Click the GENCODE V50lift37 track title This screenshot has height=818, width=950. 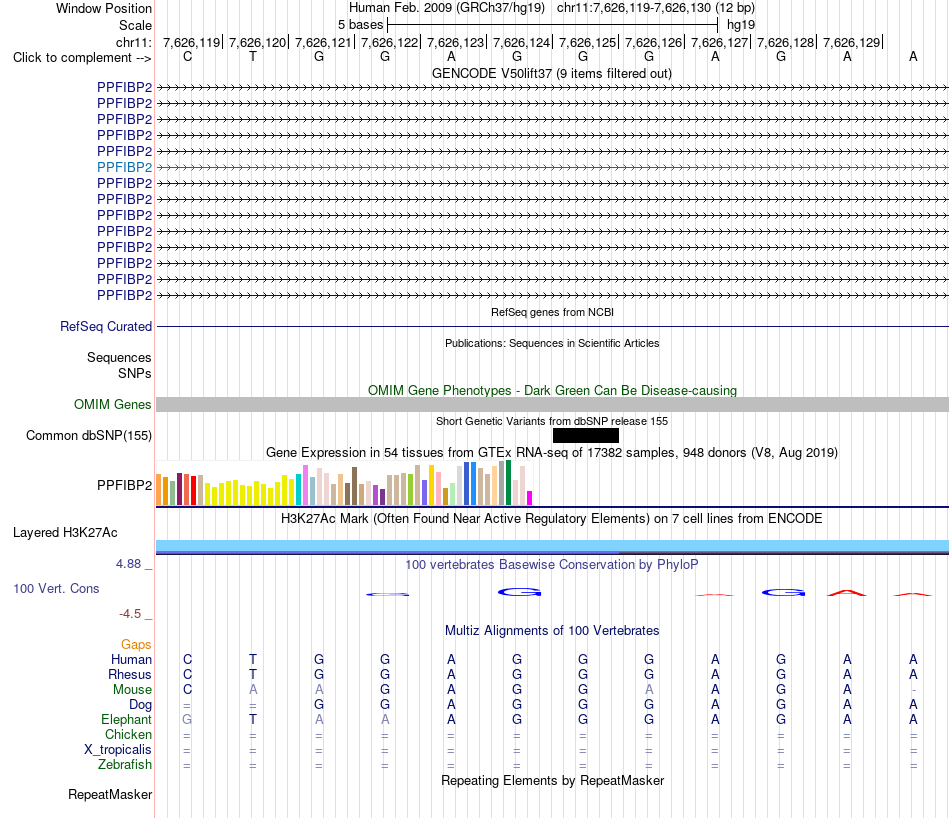551,73
